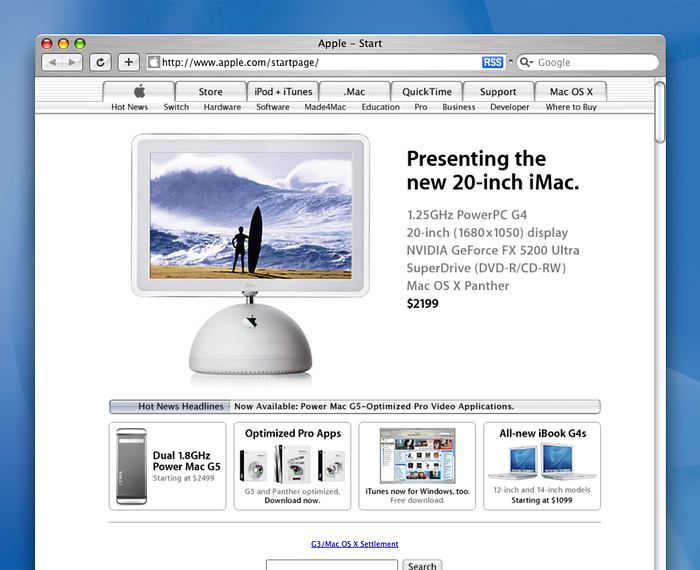Click the vertical scrollbar thumb
This screenshot has width=700, height=570.
tap(660, 112)
